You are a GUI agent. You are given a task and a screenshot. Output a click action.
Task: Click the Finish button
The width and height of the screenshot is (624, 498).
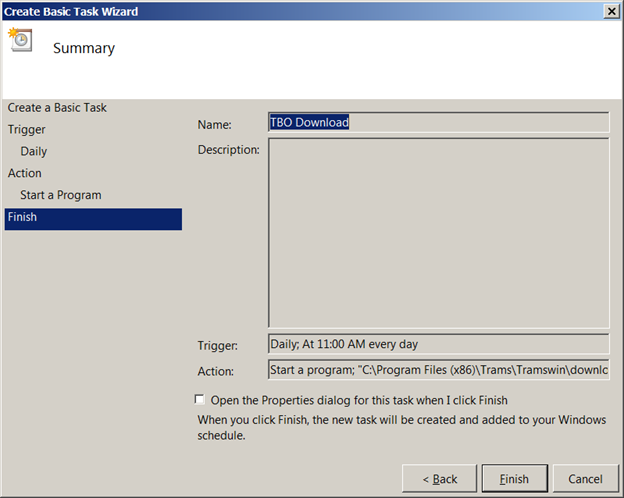coord(515,478)
